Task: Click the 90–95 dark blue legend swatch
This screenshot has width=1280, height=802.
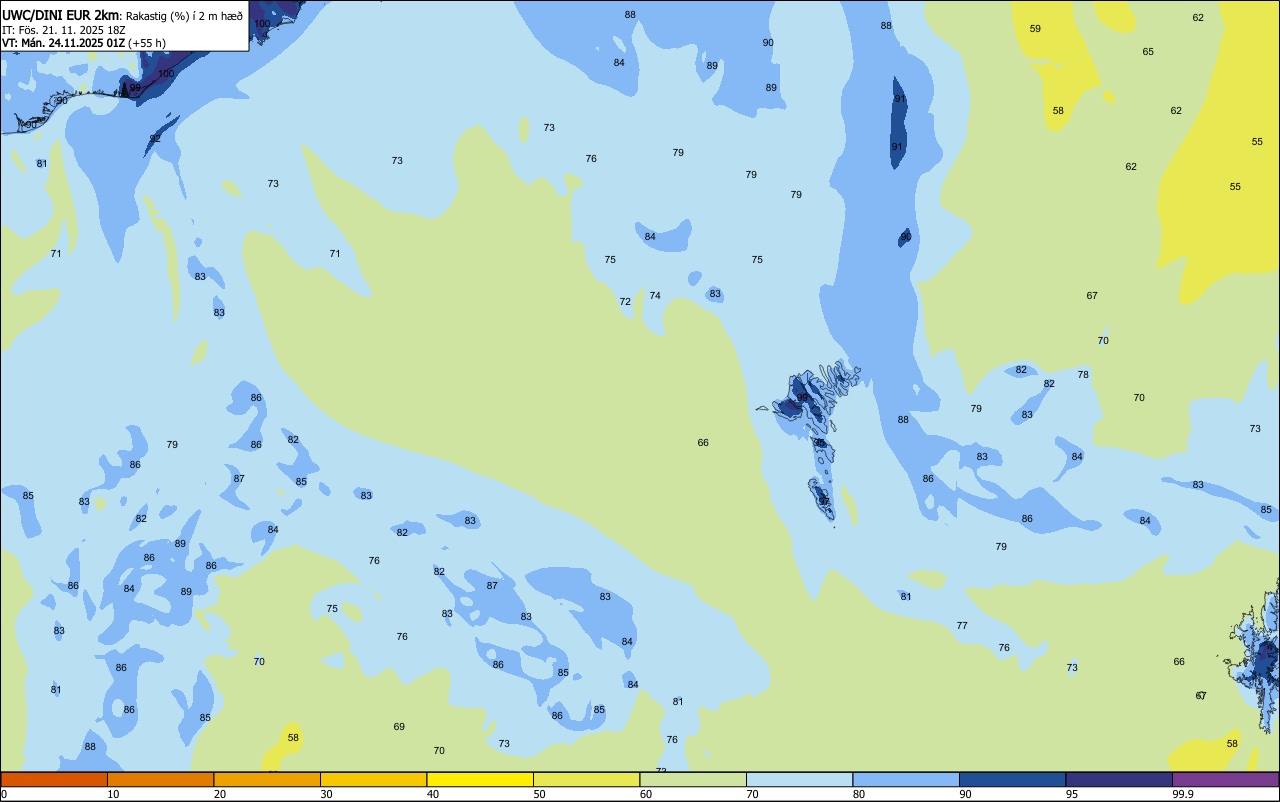Action: click(x=1012, y=779)
